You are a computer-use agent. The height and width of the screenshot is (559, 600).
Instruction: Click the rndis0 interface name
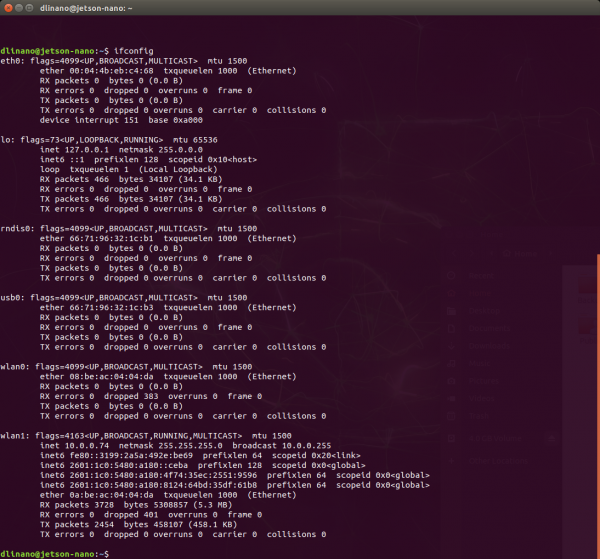[x=15, y=228]
